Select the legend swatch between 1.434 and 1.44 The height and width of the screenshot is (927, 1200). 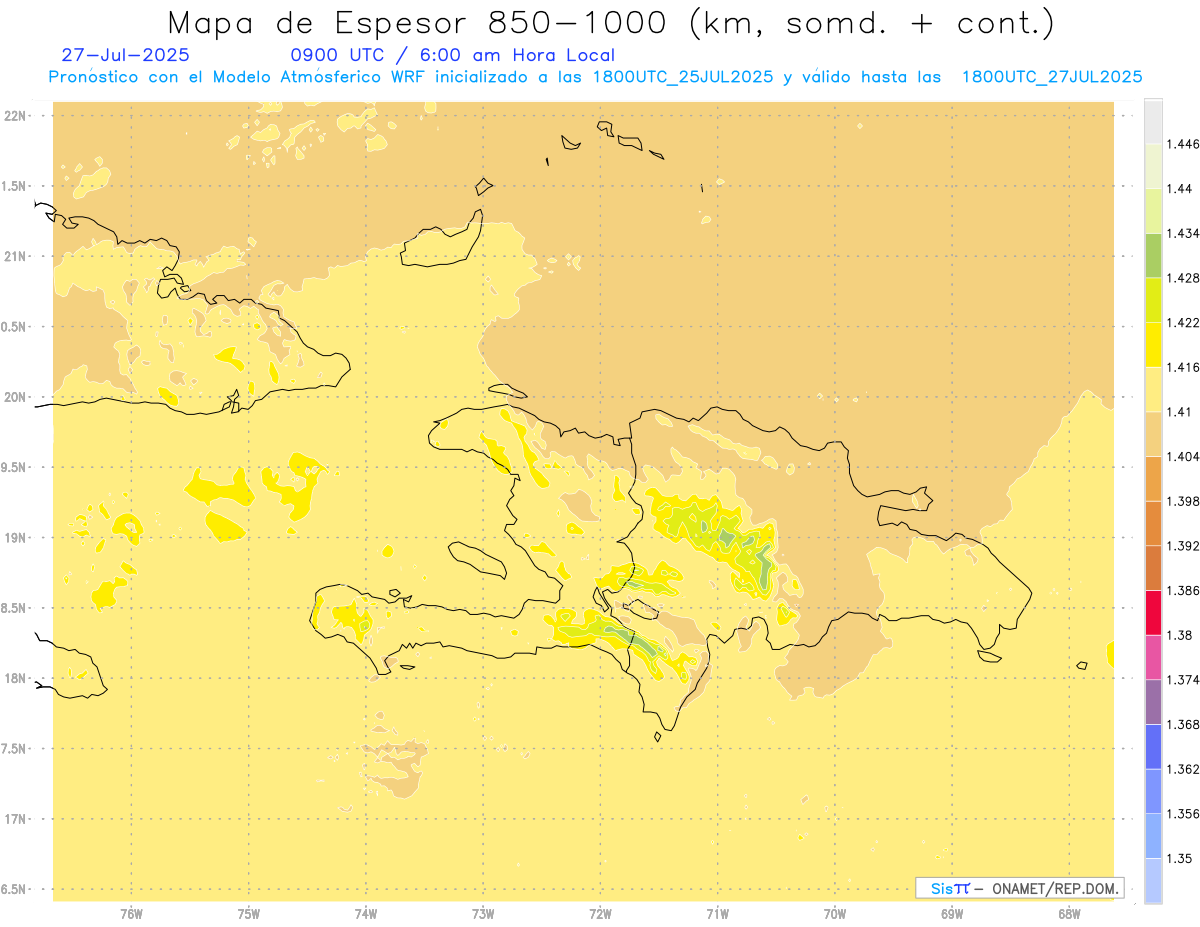click(x=1153, y=211)
